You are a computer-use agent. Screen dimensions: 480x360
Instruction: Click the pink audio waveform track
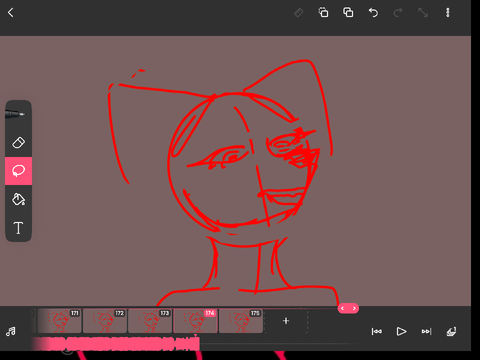[x=116, y=344]
